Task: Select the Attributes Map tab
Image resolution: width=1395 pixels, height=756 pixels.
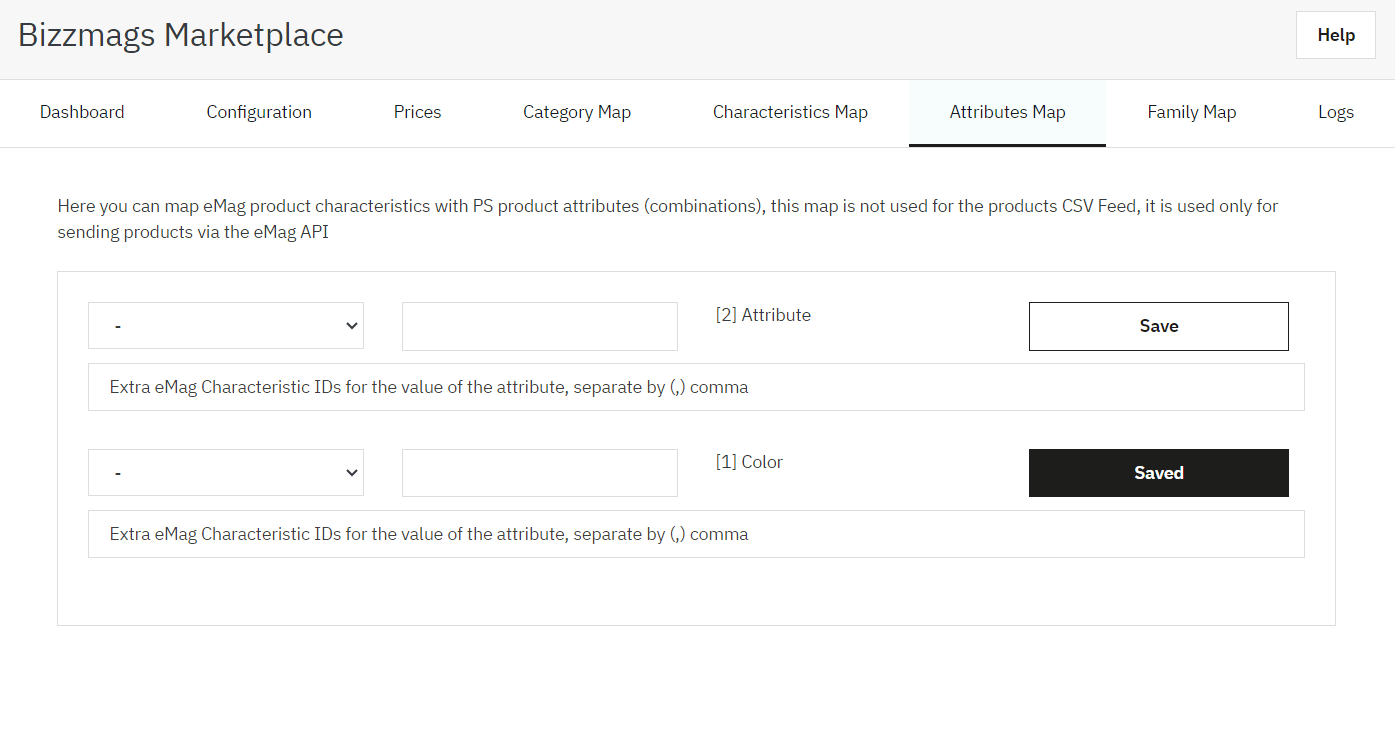Action: click(x=1007, y=113)
